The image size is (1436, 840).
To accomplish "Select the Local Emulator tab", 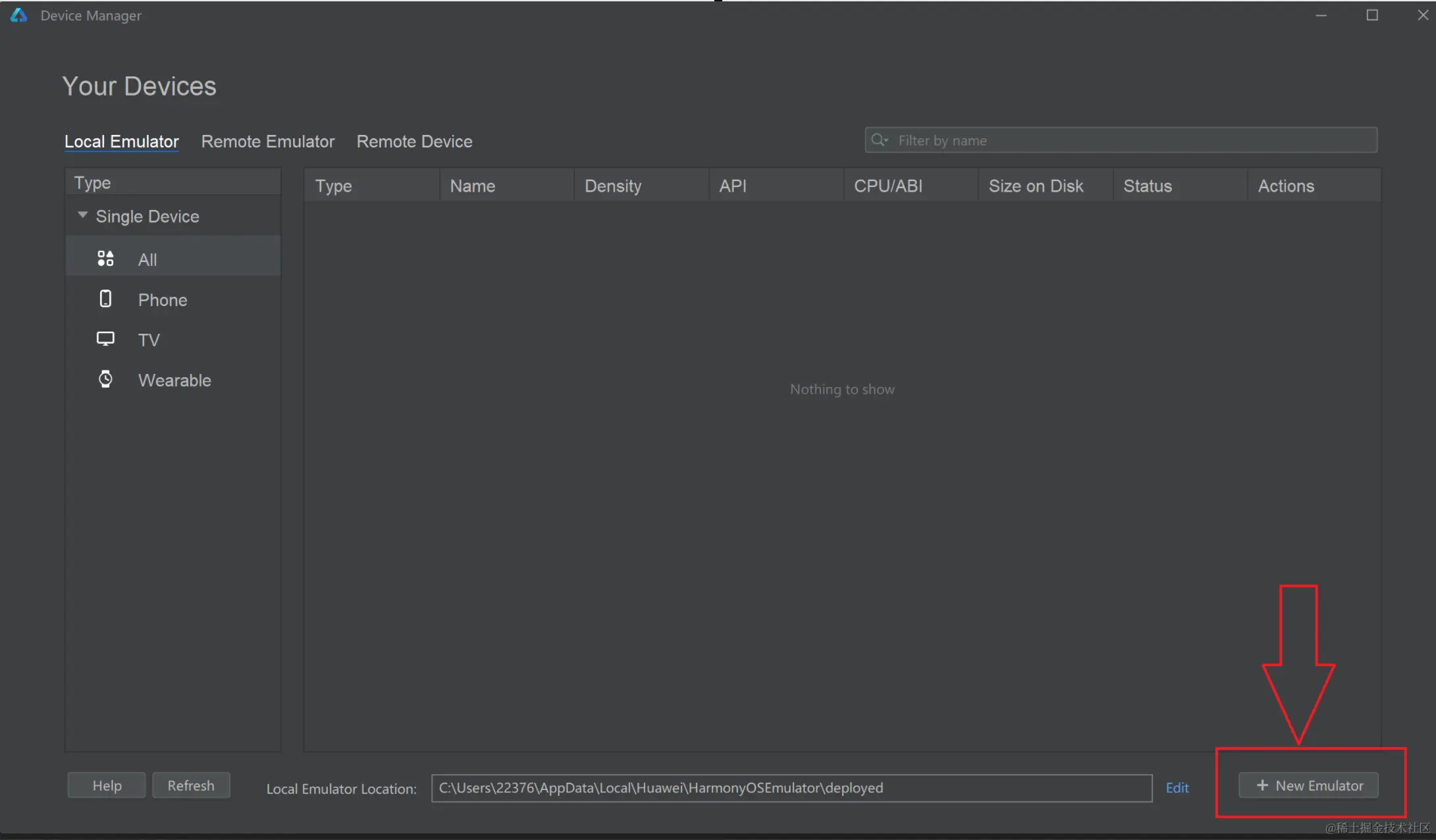I will pos(121,142).
